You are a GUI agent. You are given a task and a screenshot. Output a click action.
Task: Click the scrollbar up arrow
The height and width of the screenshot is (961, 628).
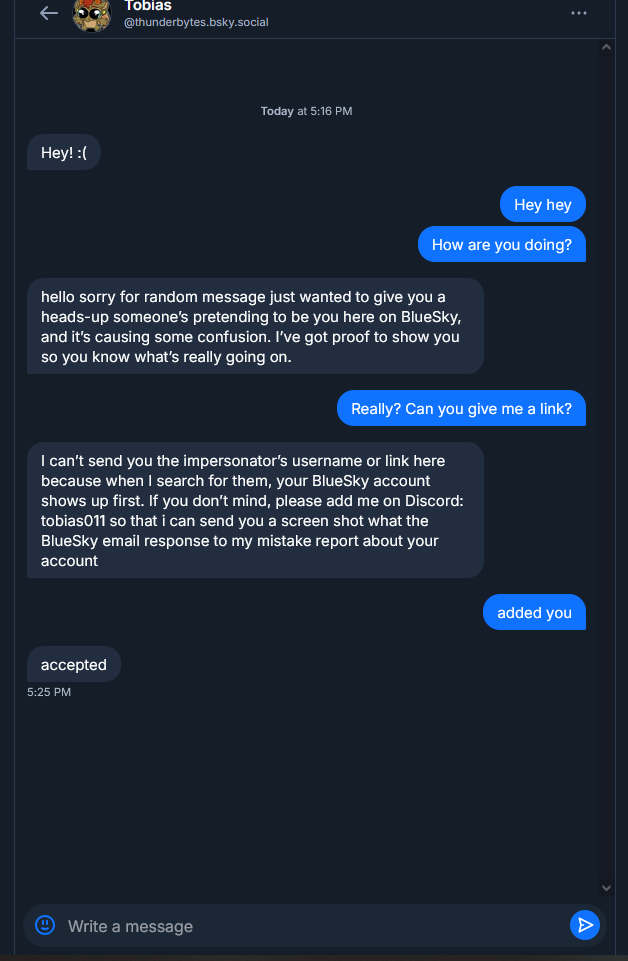[606, 46]
